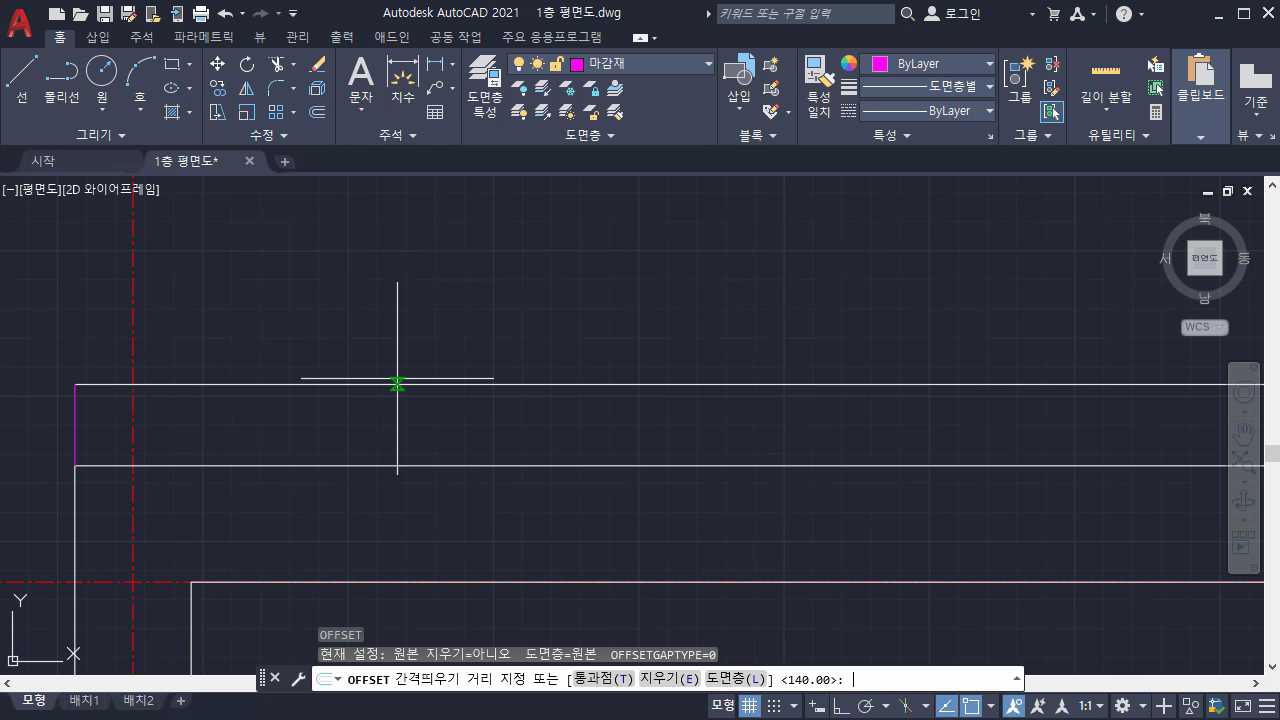Click the Dimension (치수) tool
The width and height of the screenshot is (1280, 720).
[402, 80]
